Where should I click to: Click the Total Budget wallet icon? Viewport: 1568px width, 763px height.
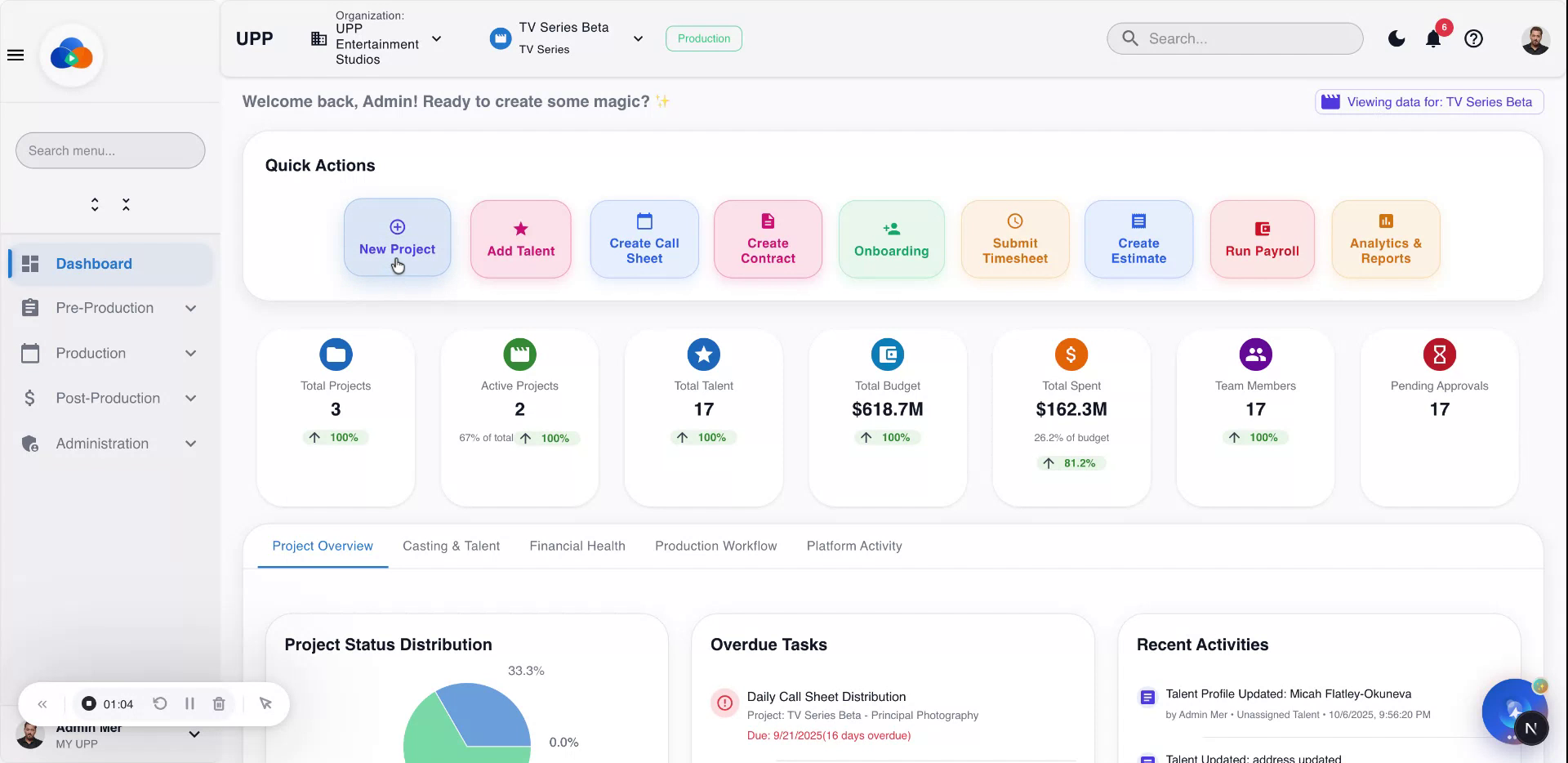tap(887, 355)
